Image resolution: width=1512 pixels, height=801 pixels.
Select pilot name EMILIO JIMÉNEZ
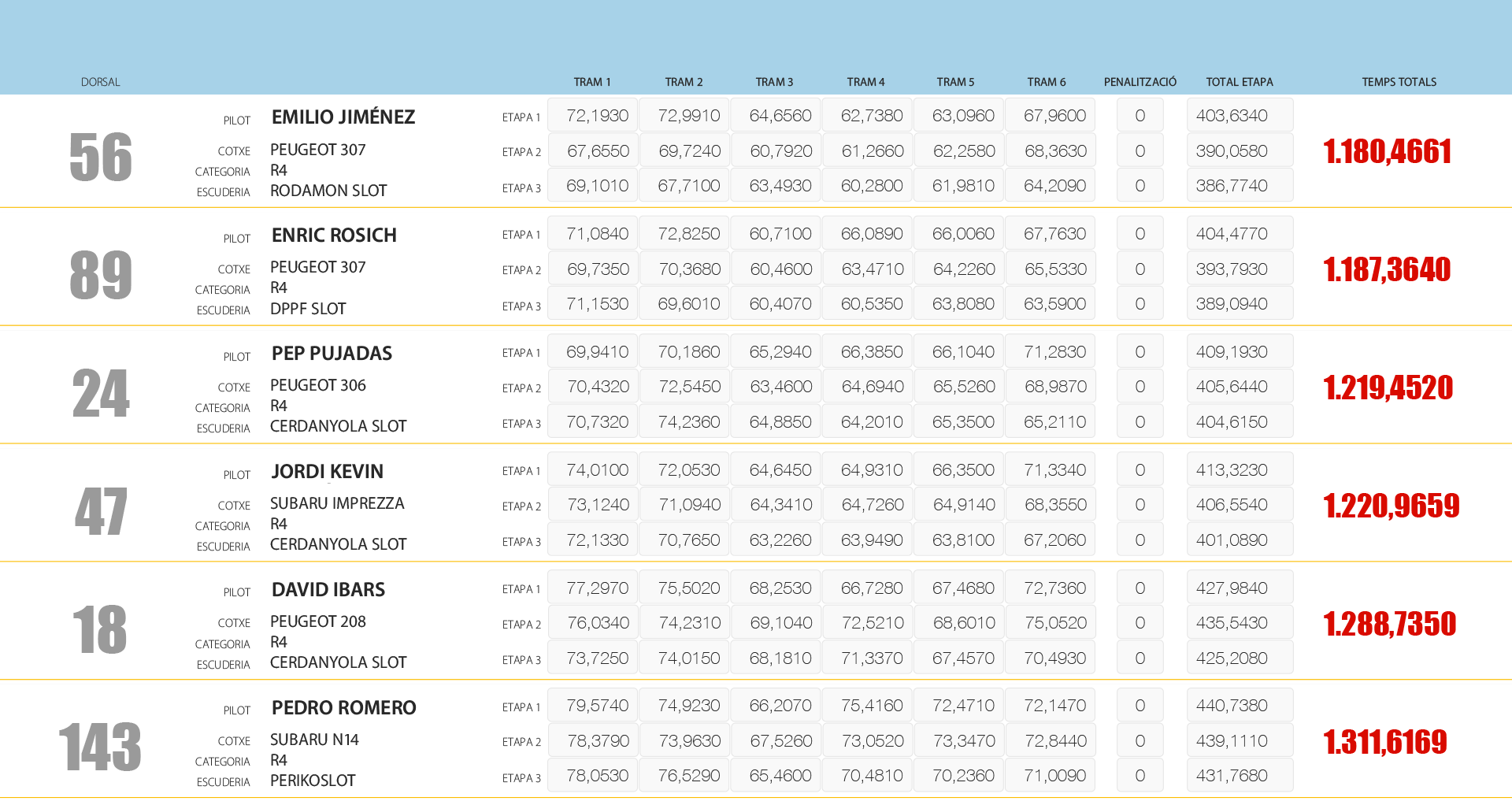coord(343,117)
